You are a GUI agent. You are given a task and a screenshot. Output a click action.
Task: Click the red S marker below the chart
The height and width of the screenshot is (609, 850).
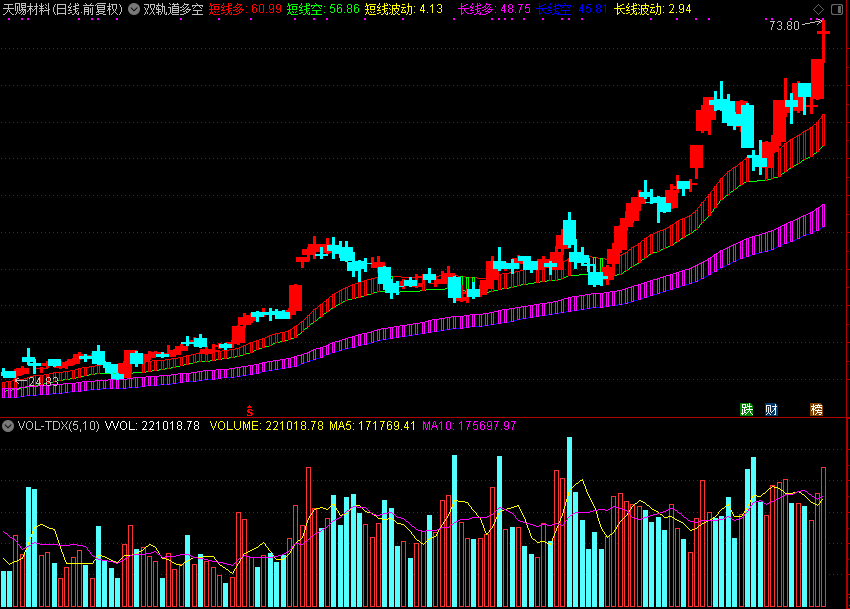(x=249, y=411)
